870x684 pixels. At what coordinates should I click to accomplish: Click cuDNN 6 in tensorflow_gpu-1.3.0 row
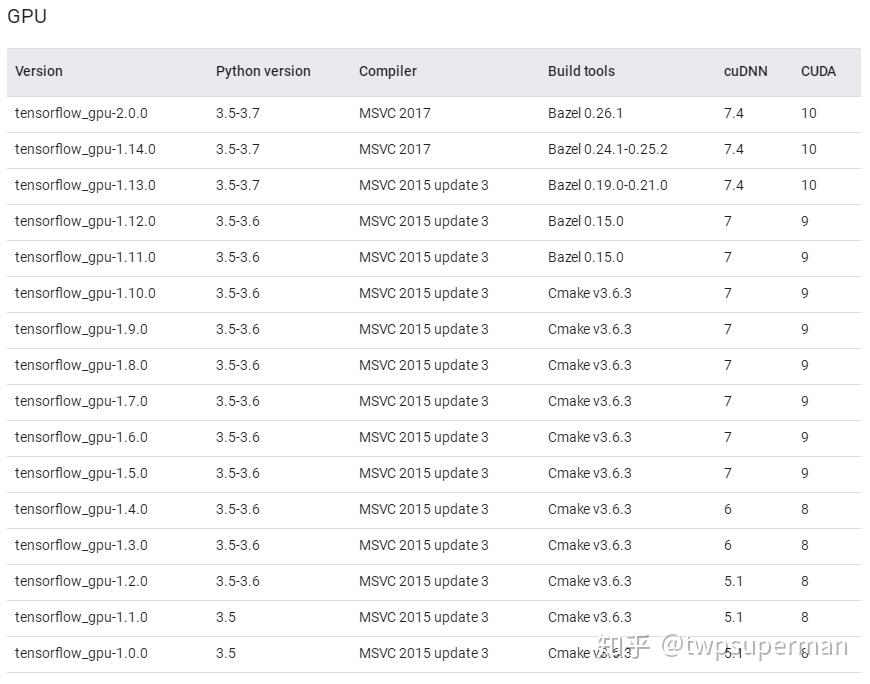727,546
